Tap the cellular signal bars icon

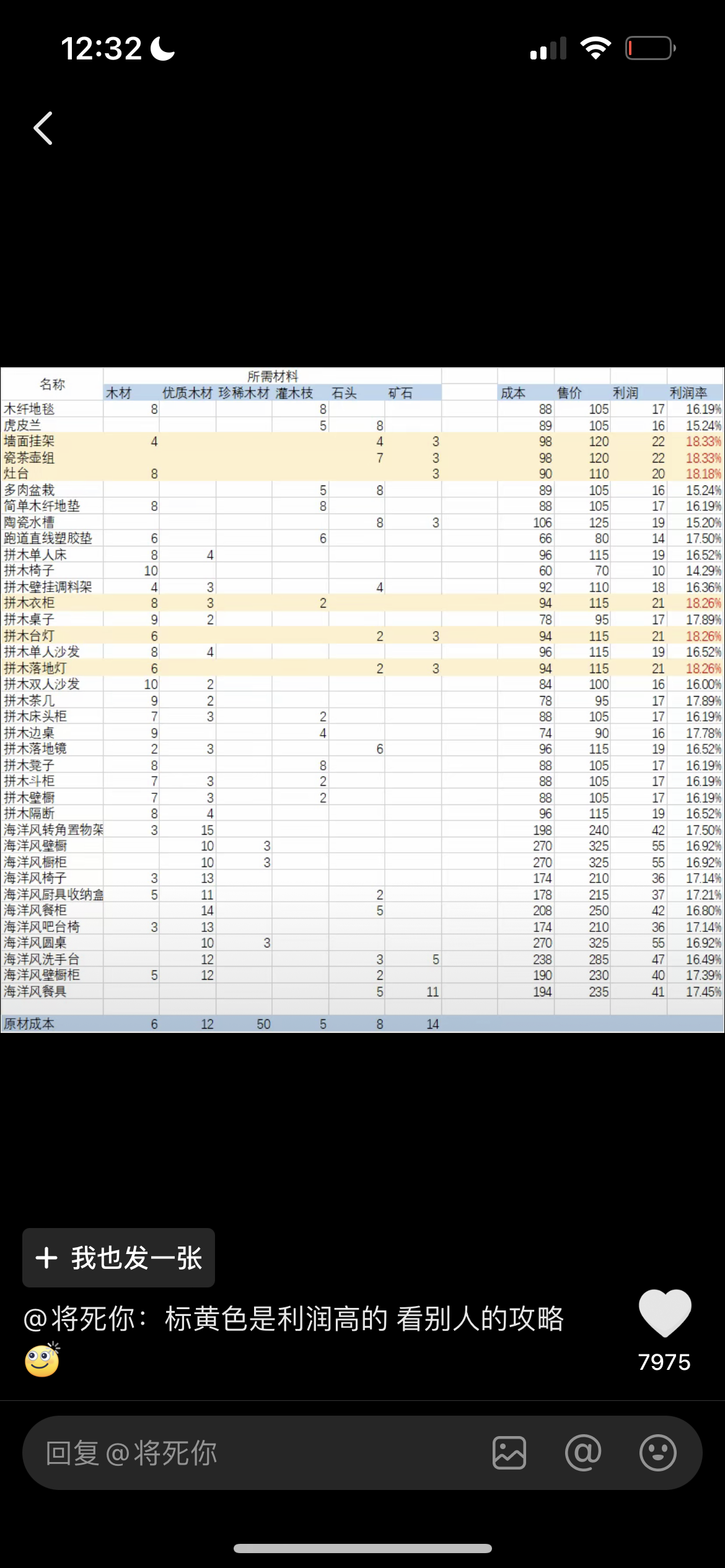click(548, 48)
